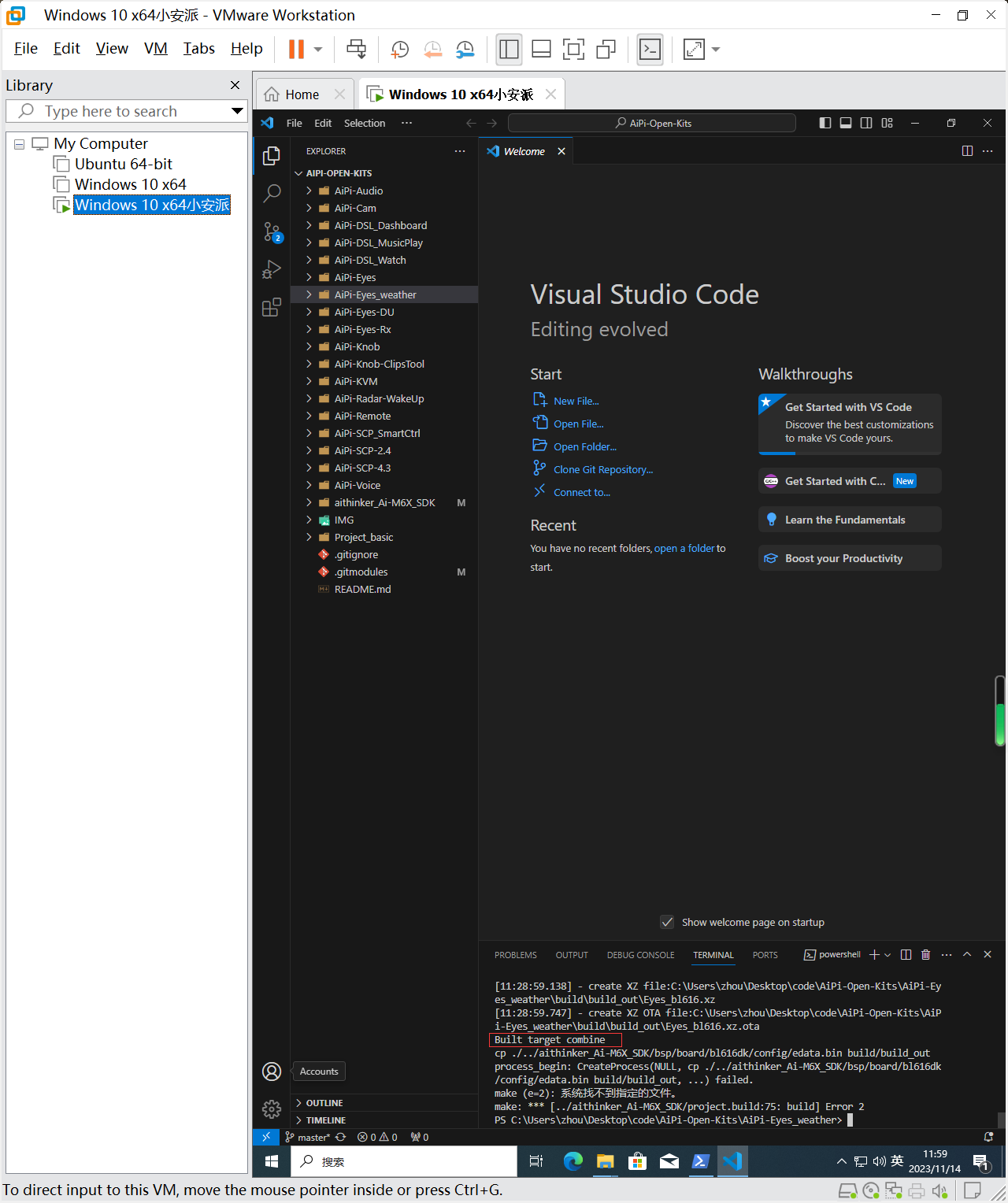This screenshot has width=1008, height=1203.
Task: Click the remote window indicator in status bar
Action: point(266,1137)
